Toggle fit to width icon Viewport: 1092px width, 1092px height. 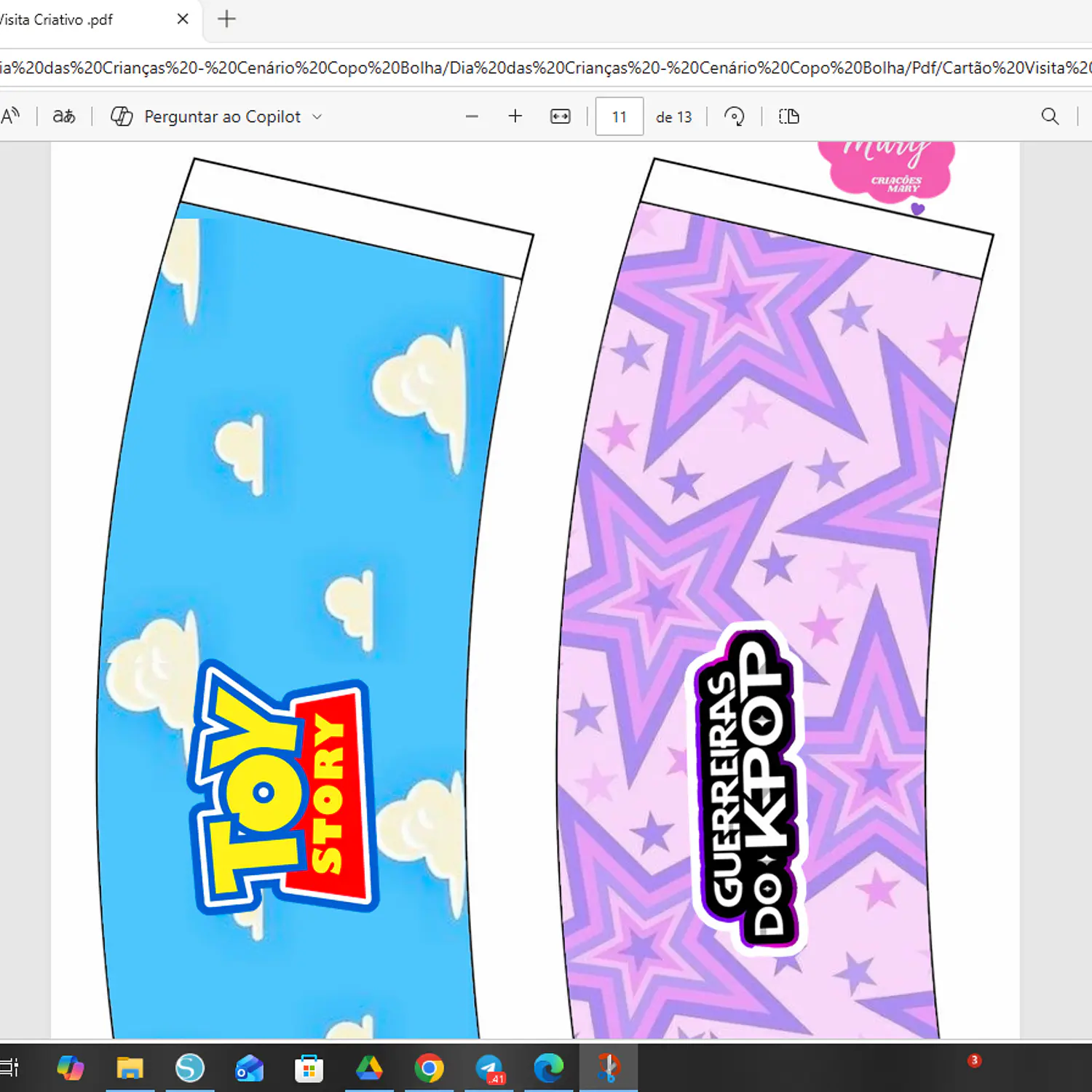(x=560, y=116)
